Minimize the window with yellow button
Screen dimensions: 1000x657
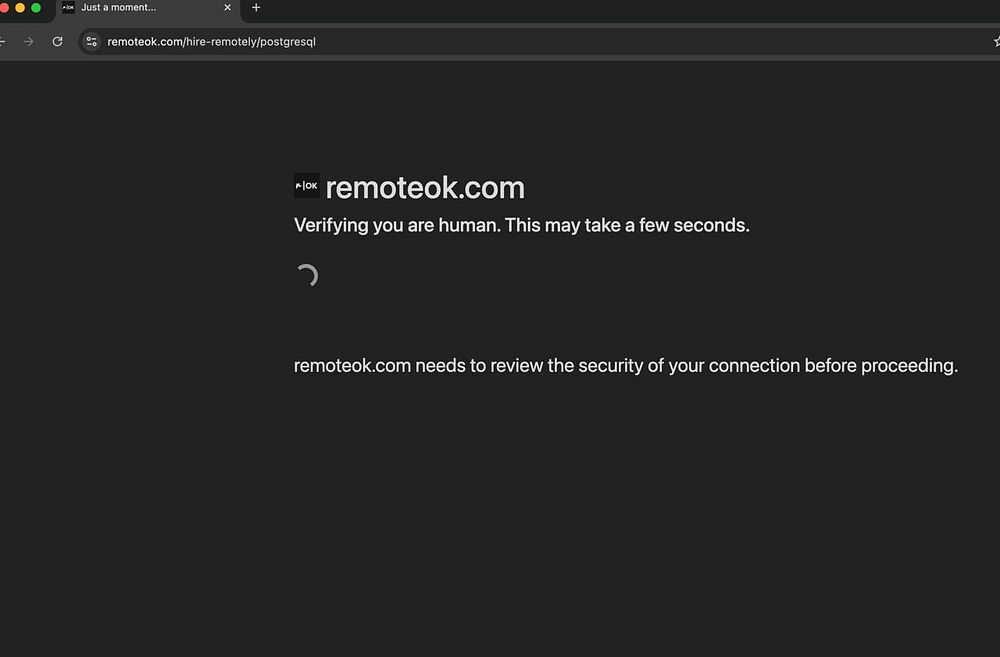[20, 8]
